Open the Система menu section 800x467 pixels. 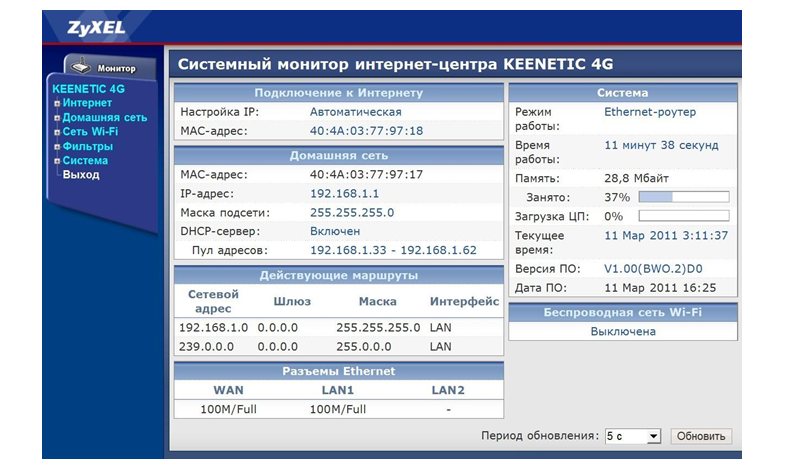(x=85, y=161)
